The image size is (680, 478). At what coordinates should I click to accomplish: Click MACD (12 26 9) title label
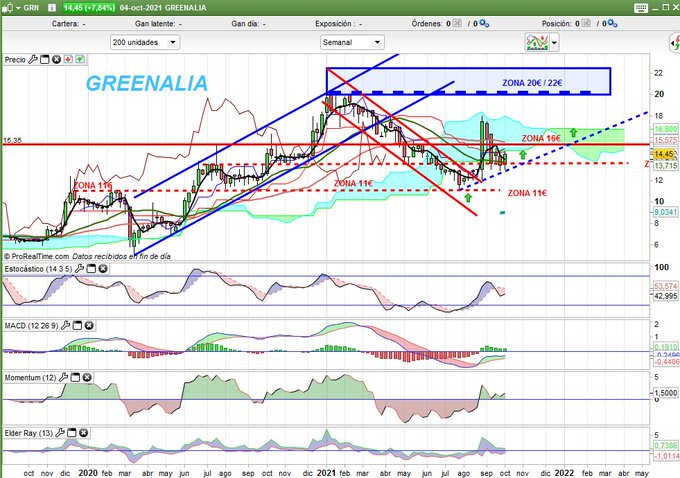click(31, 325)
